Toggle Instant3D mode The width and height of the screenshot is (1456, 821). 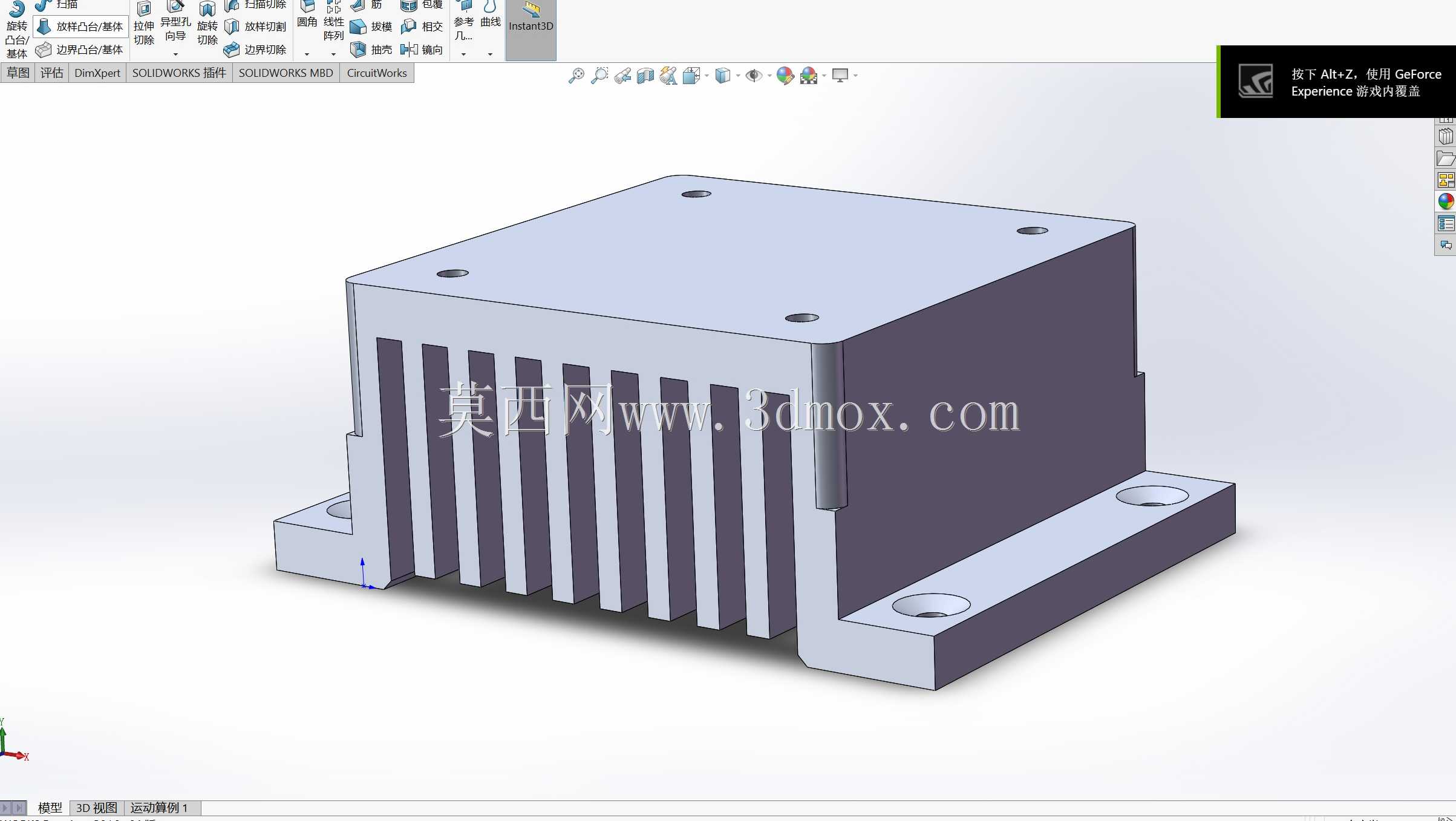531,29
